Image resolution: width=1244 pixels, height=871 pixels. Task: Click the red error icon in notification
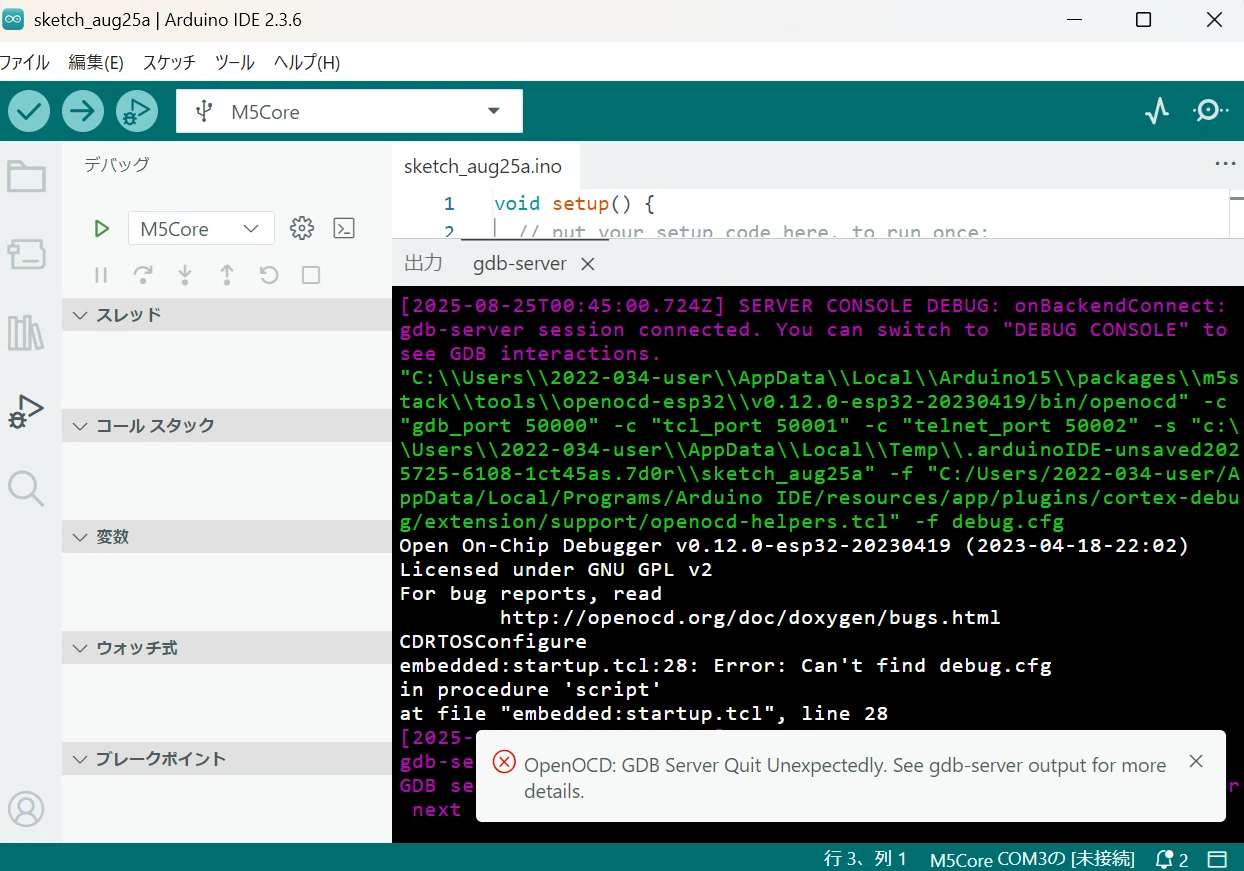pos(505,762)
